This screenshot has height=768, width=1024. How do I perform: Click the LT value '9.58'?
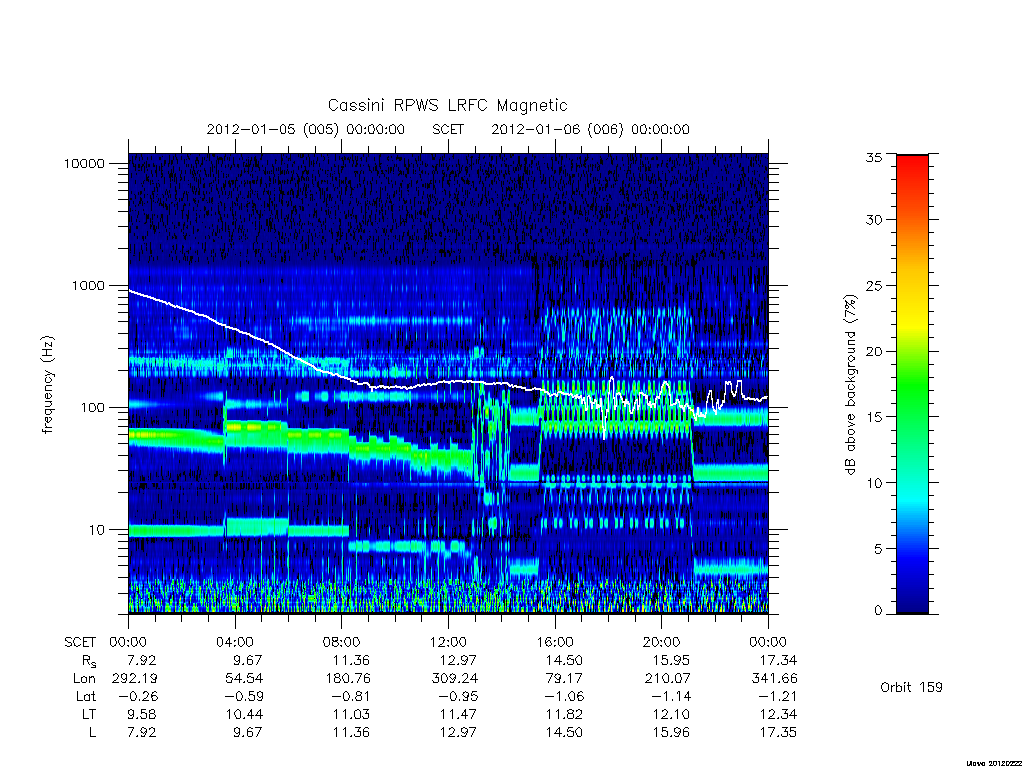tap(142, 714)
